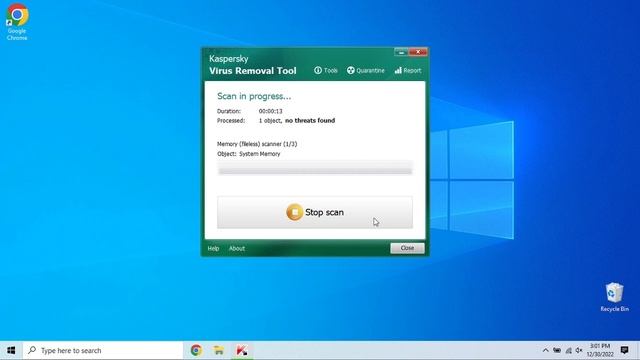
Task: Minimize the Kaspersky Virus Removal Tool window
Action: pyautogui.click(x=401, y=52)
